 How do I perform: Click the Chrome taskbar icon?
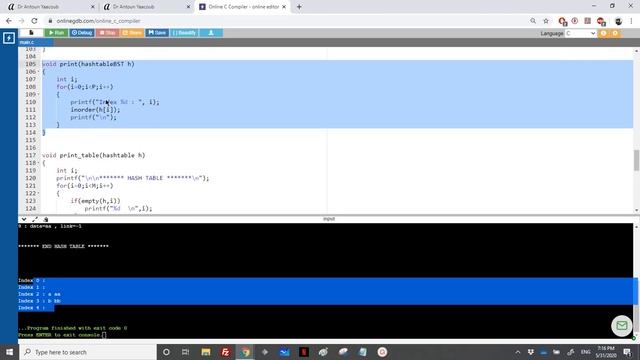(x=245, y=352)
